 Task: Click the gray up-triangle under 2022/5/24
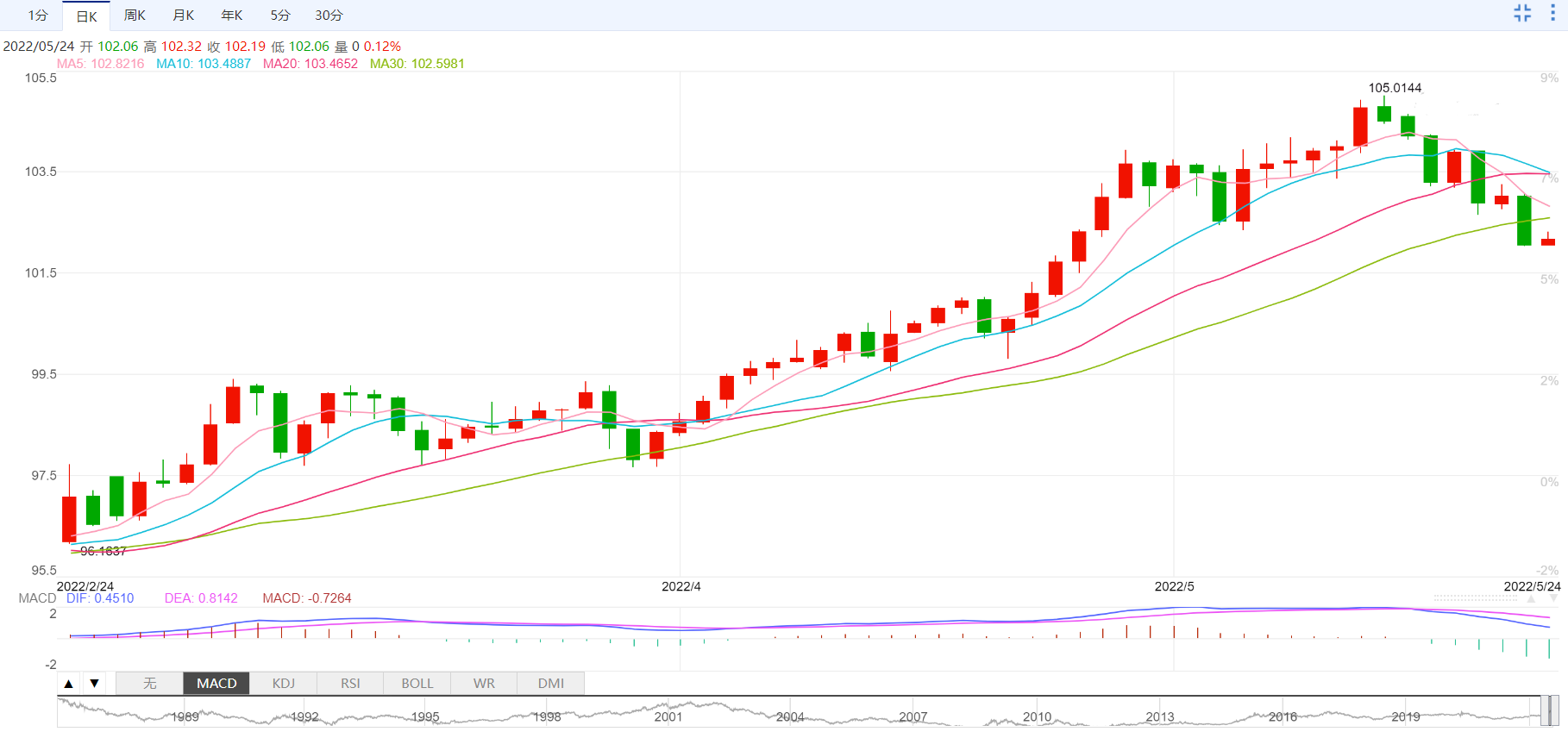pyautogui.click(x=1531, y=598)
